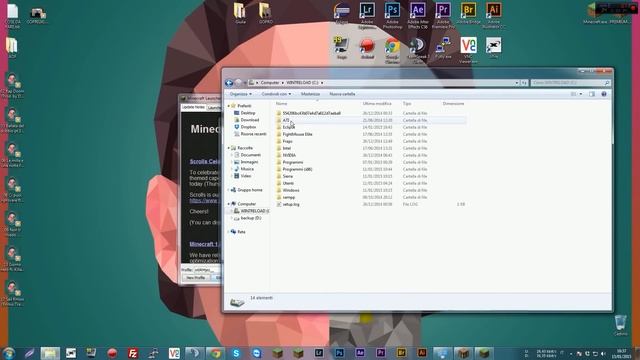
Task: Collapse the Computer tree section
Action: point(229,204)
